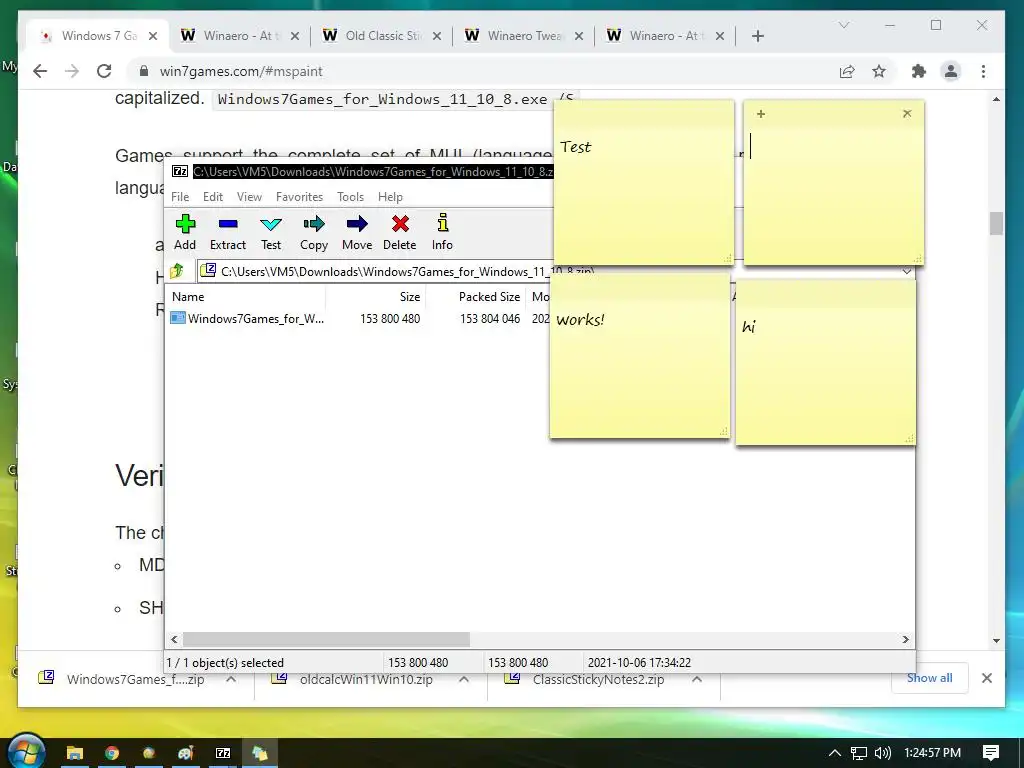The image size is (1024, 768).
Task: Switch to the Winaero Twea... browser tab
Action: (x=525, y=36)
